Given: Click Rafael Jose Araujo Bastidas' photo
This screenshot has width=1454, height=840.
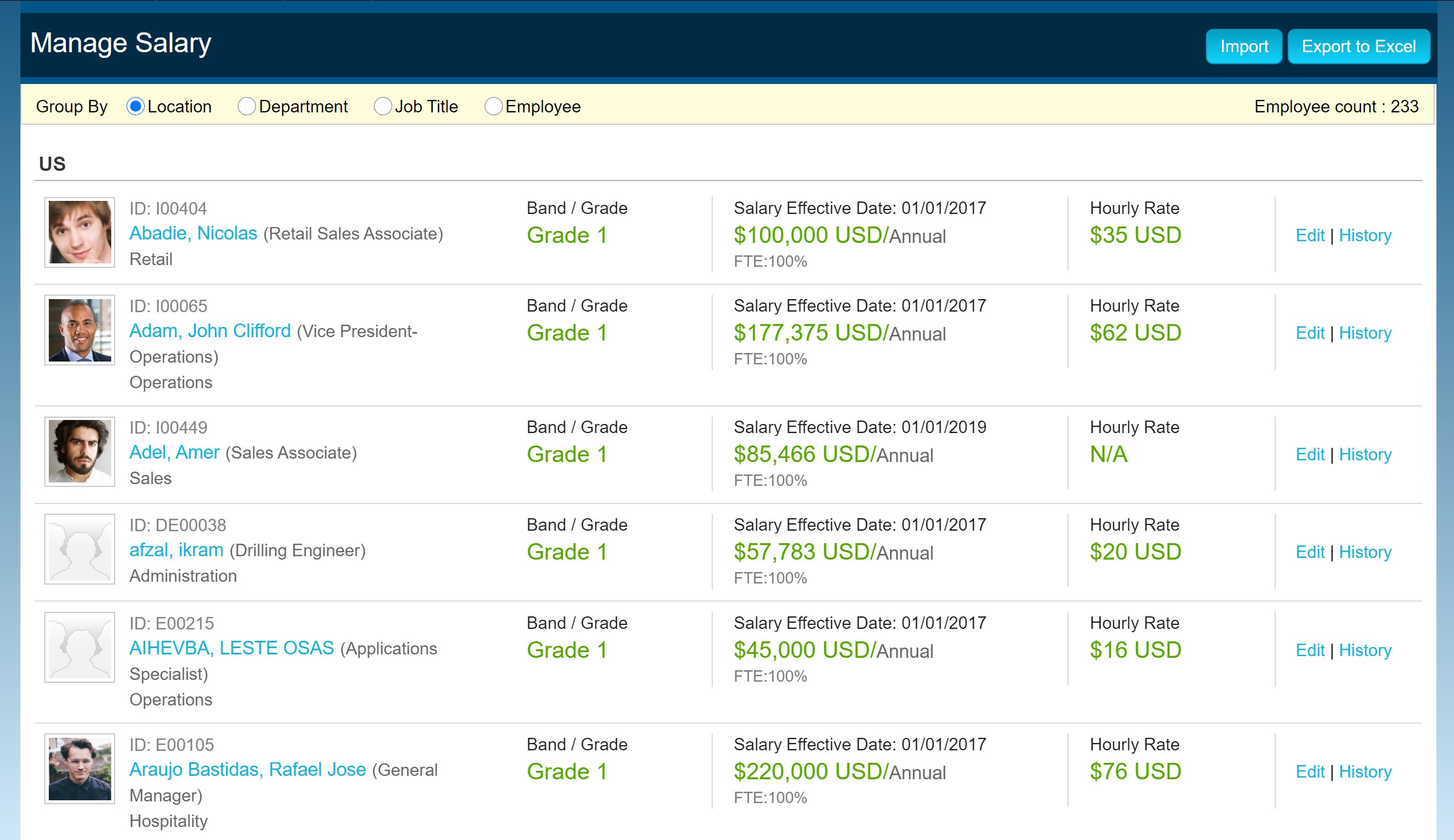Looking at the screenshot, I should point(79,768).
